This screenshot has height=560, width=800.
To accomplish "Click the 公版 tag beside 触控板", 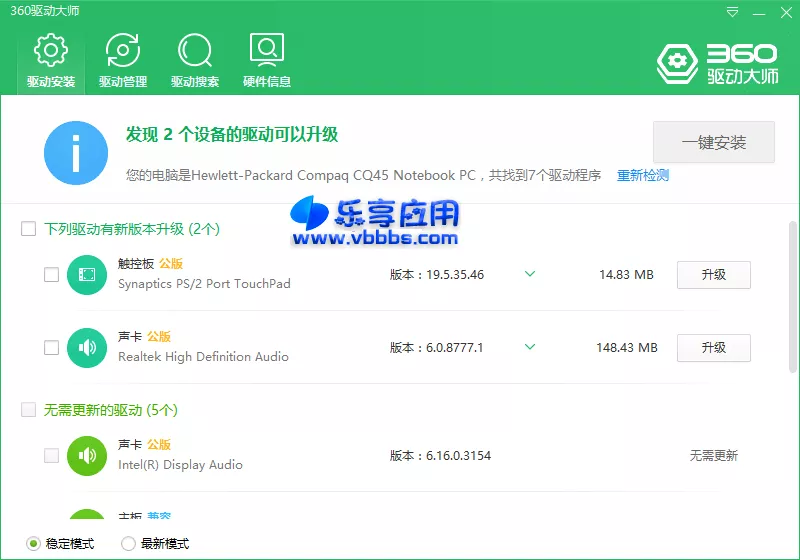I will pos(171,264).
